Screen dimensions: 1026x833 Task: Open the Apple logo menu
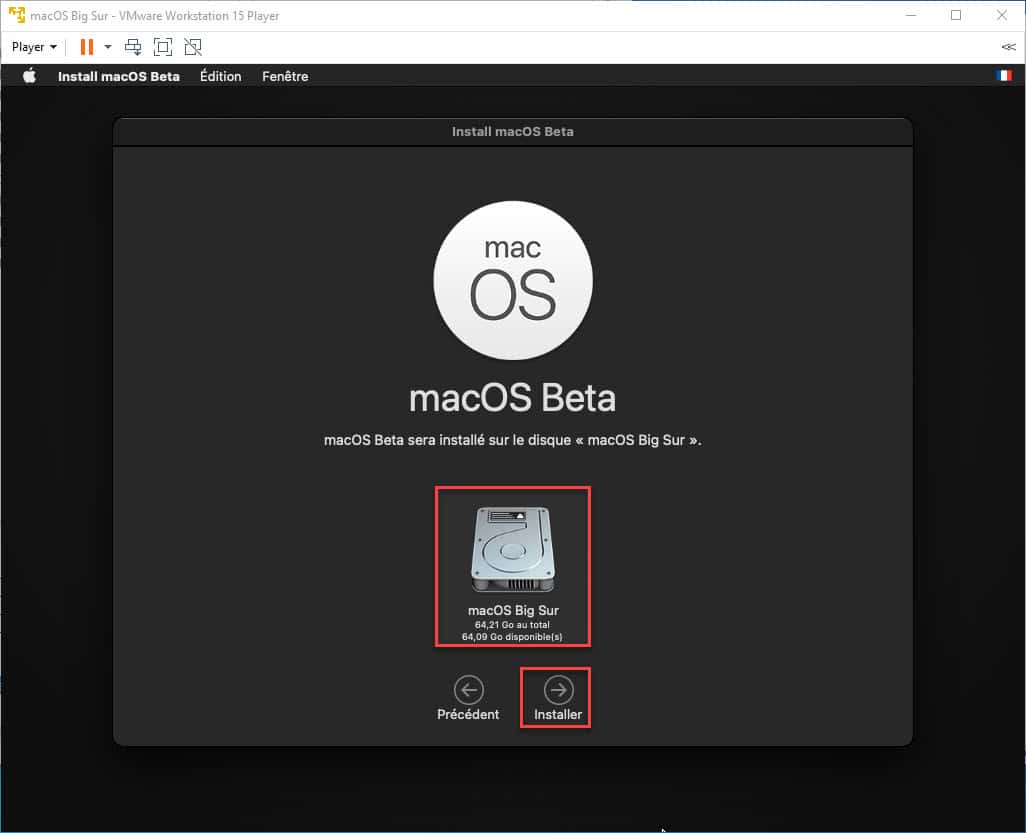29,76
